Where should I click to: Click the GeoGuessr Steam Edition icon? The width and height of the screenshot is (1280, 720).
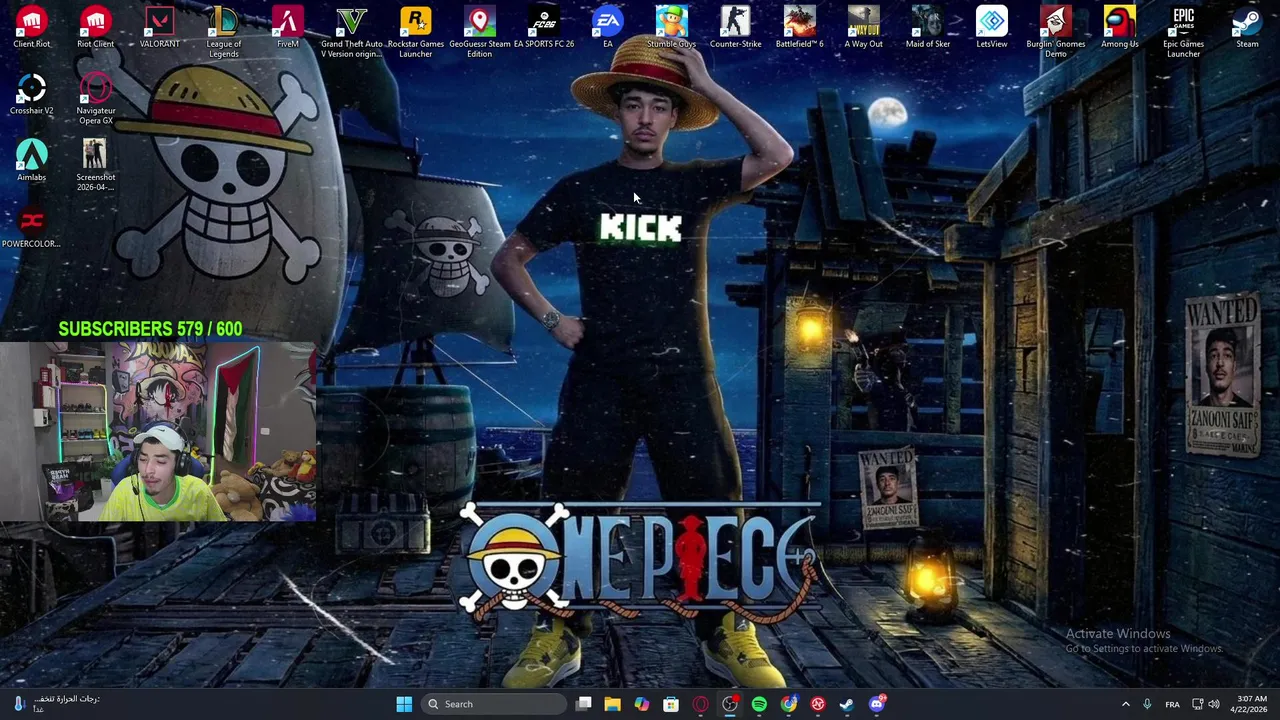479,32
